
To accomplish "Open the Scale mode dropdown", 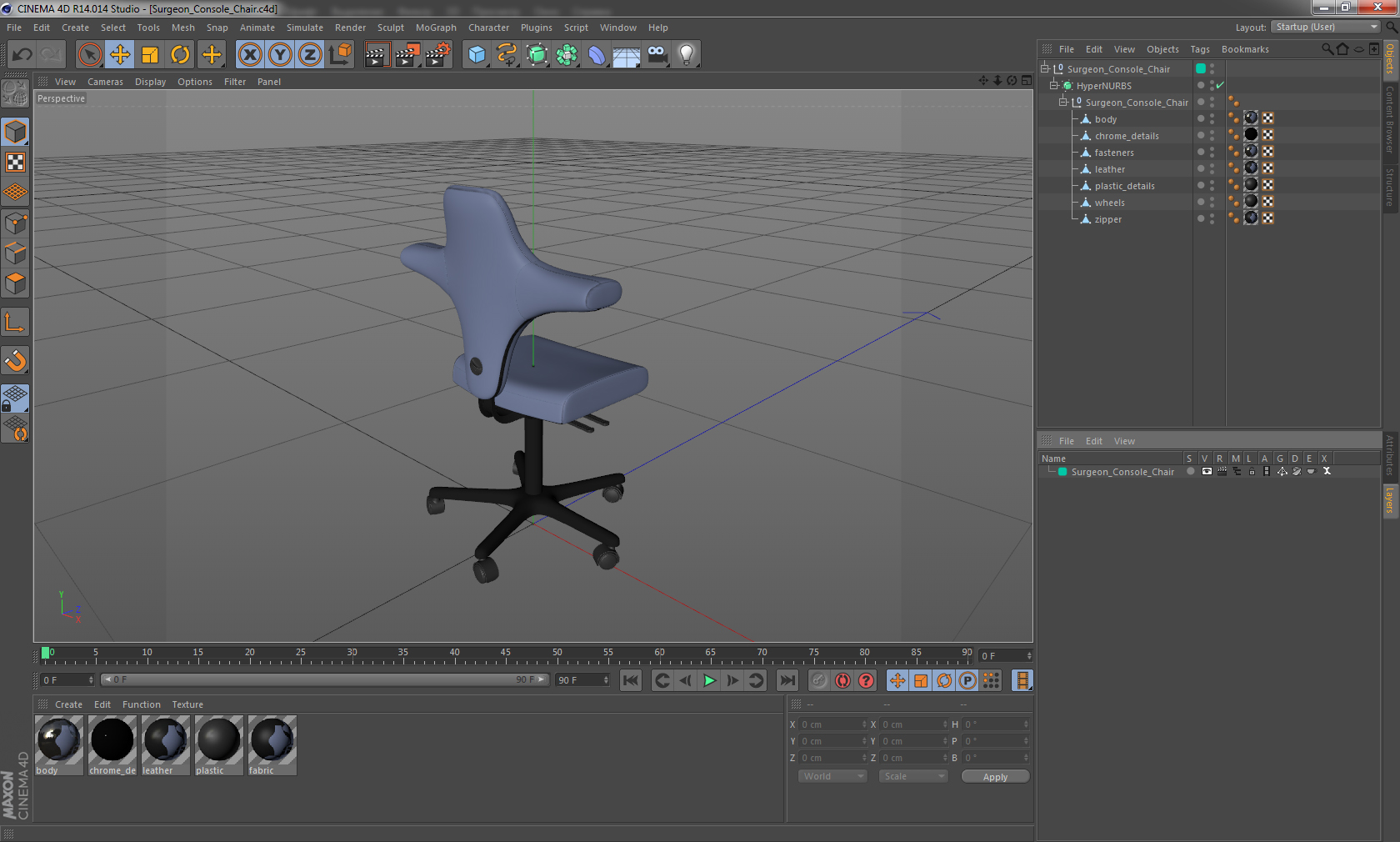I will point(913,776).
